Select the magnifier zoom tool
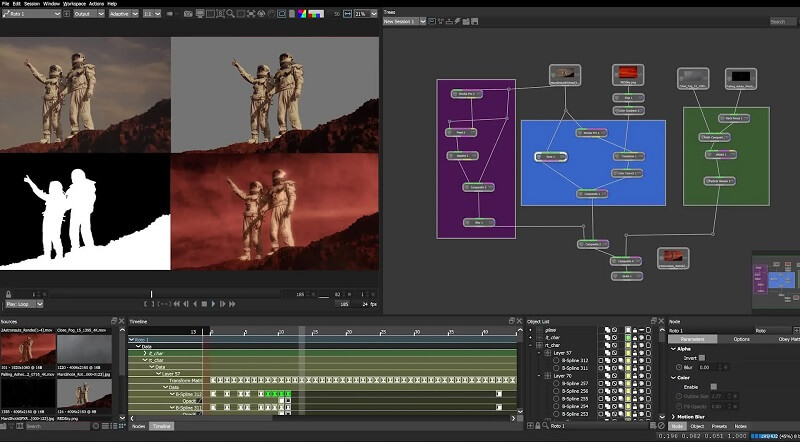Screen dimensions: 800x442 click(230, 14)
